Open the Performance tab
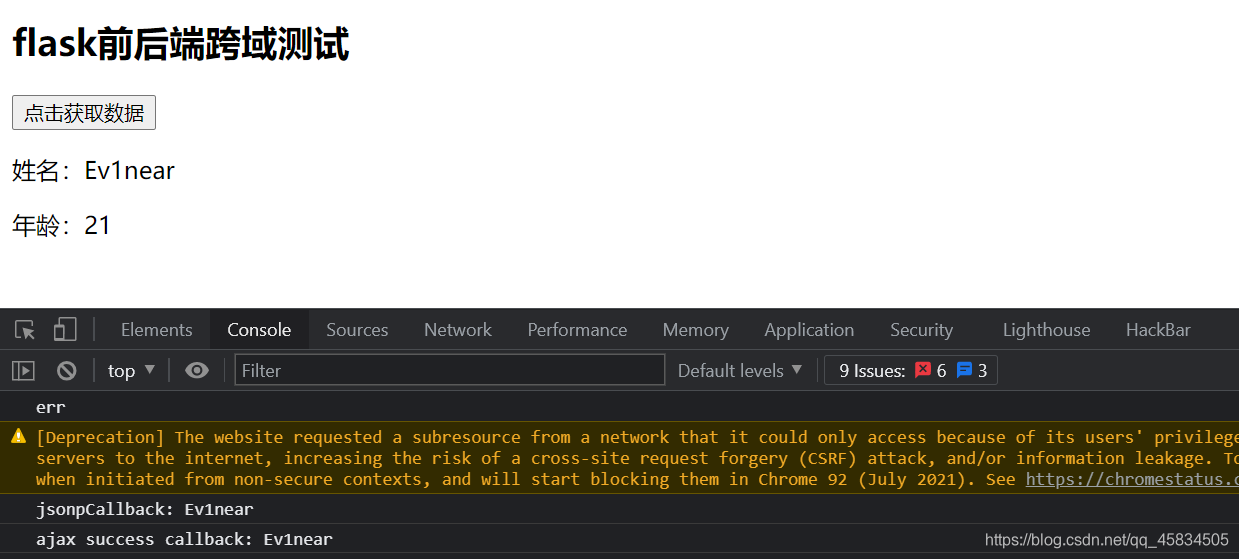 pos(577,330)
